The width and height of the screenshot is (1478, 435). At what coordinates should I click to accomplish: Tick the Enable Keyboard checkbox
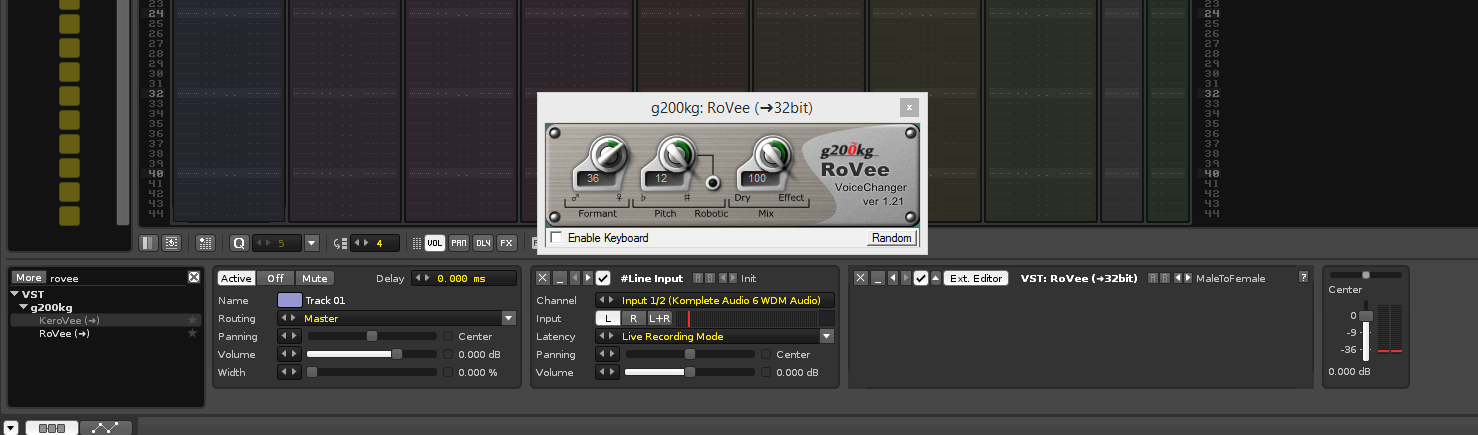click(x=556, y=238)
